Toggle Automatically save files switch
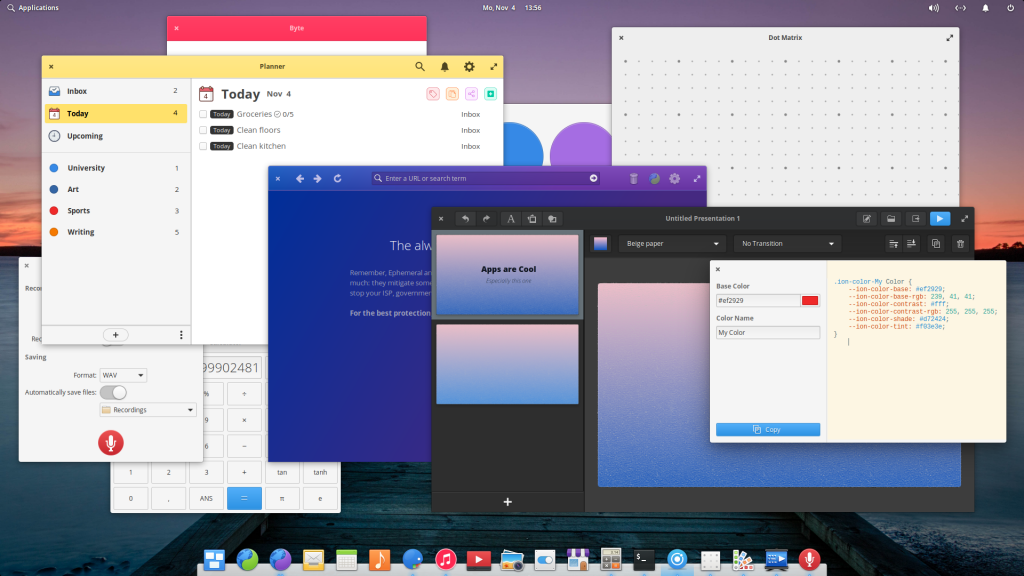 [x=113, y=392]
